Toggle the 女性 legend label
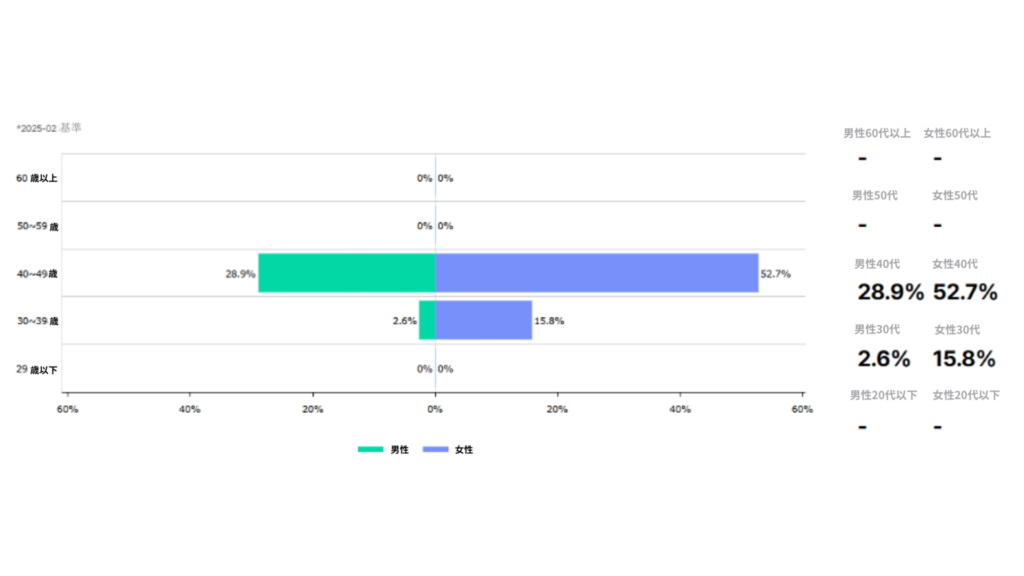Image resolution: width=1024 pixels, height=576 pixels. point(464,450)
